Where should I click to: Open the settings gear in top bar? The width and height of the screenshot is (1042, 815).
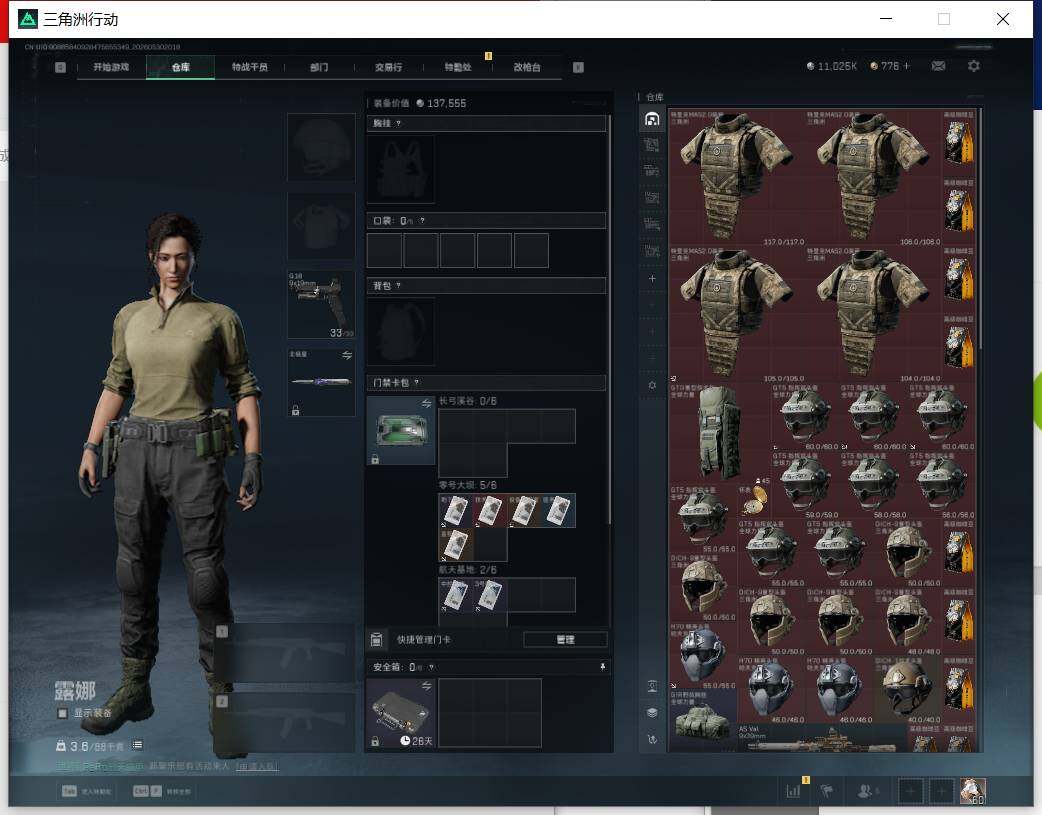(974, 66)
